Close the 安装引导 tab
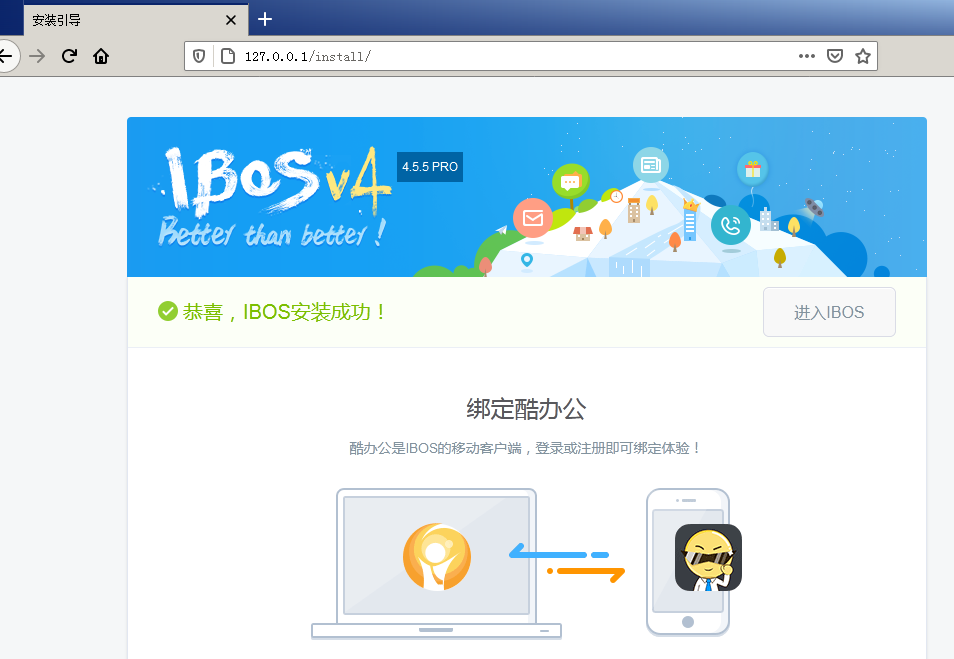Image resolution: width=954 pixels, height=659 pixels. (231, 20)
